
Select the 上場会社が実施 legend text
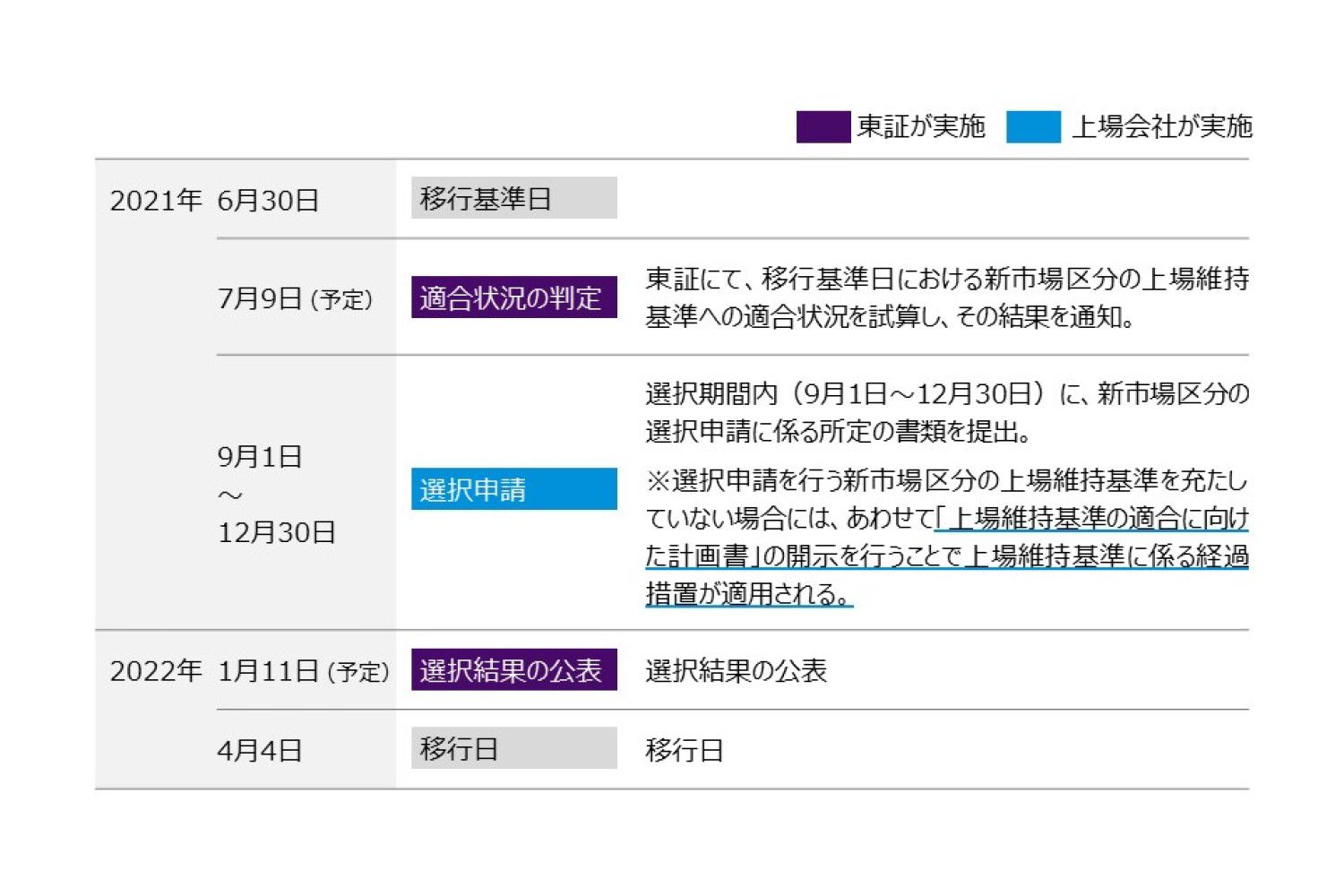[1161, 127]
